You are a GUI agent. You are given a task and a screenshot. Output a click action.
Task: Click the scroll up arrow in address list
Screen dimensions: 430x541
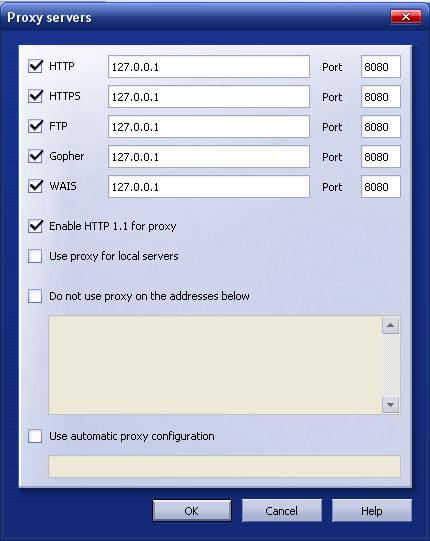[x=391, y=325]
